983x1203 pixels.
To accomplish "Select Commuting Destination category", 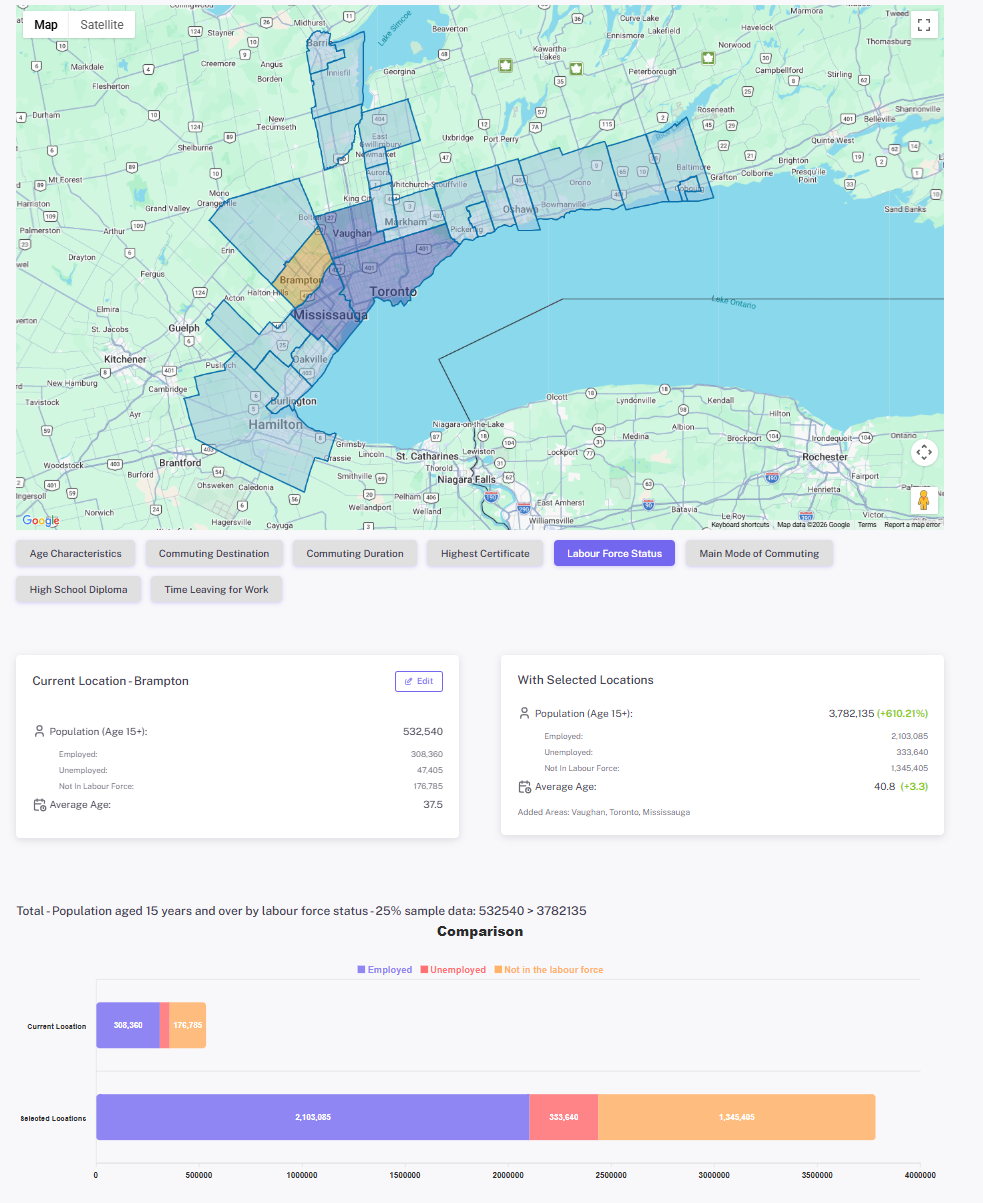I will click(x=214, y=553).
